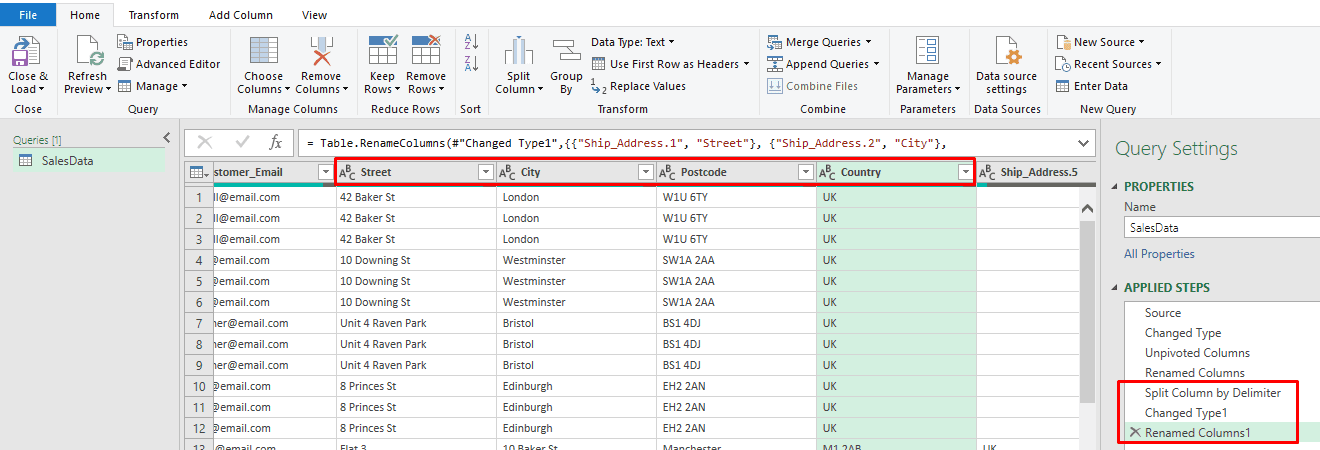Click Recent Sources
Viewport: 1320px width, 450px height.
[x=1108, y=64]
